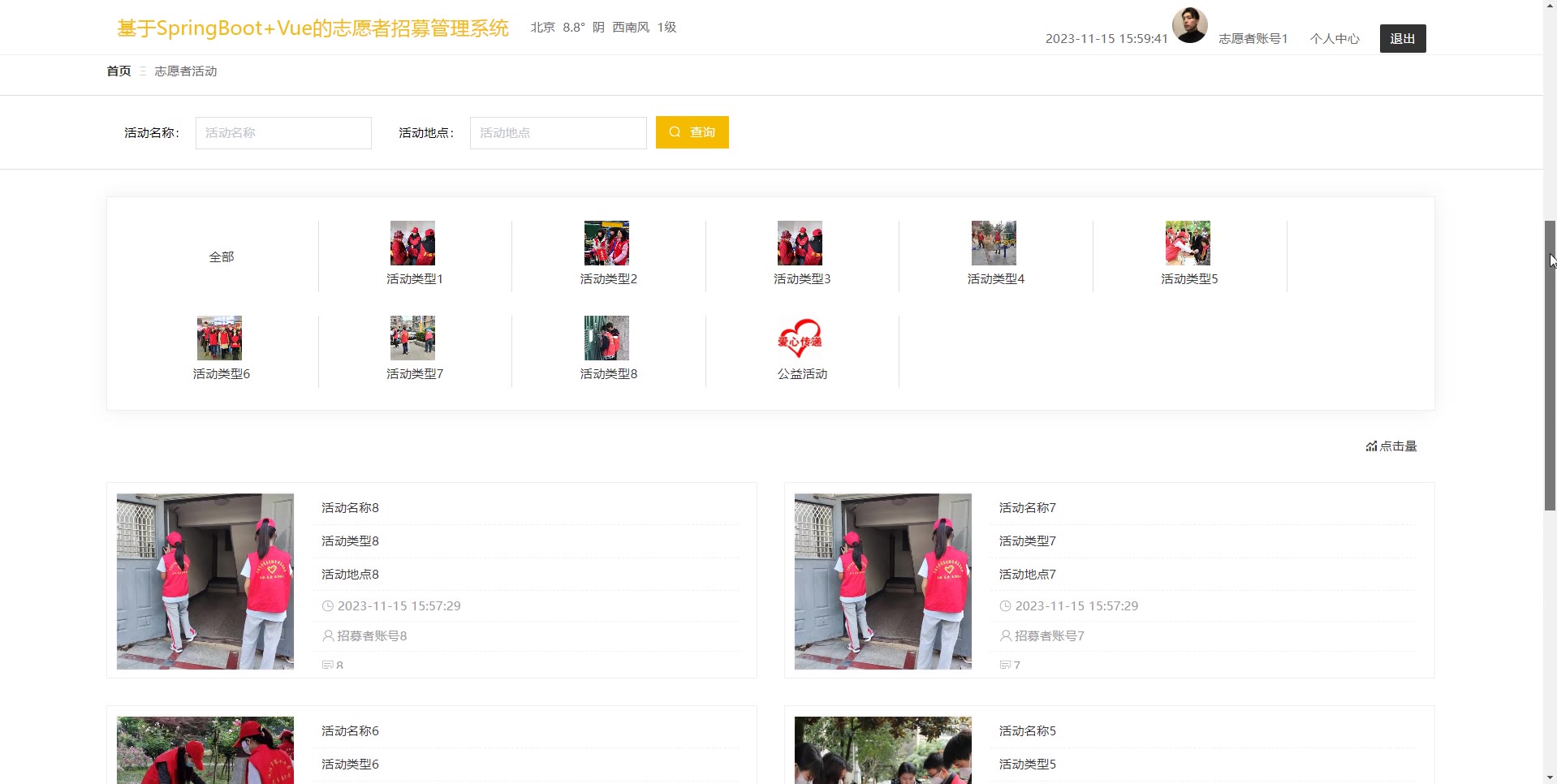Show 全部 activity types
The width and height of the screenshot is (1557, 784).
(x=222, y=256)
